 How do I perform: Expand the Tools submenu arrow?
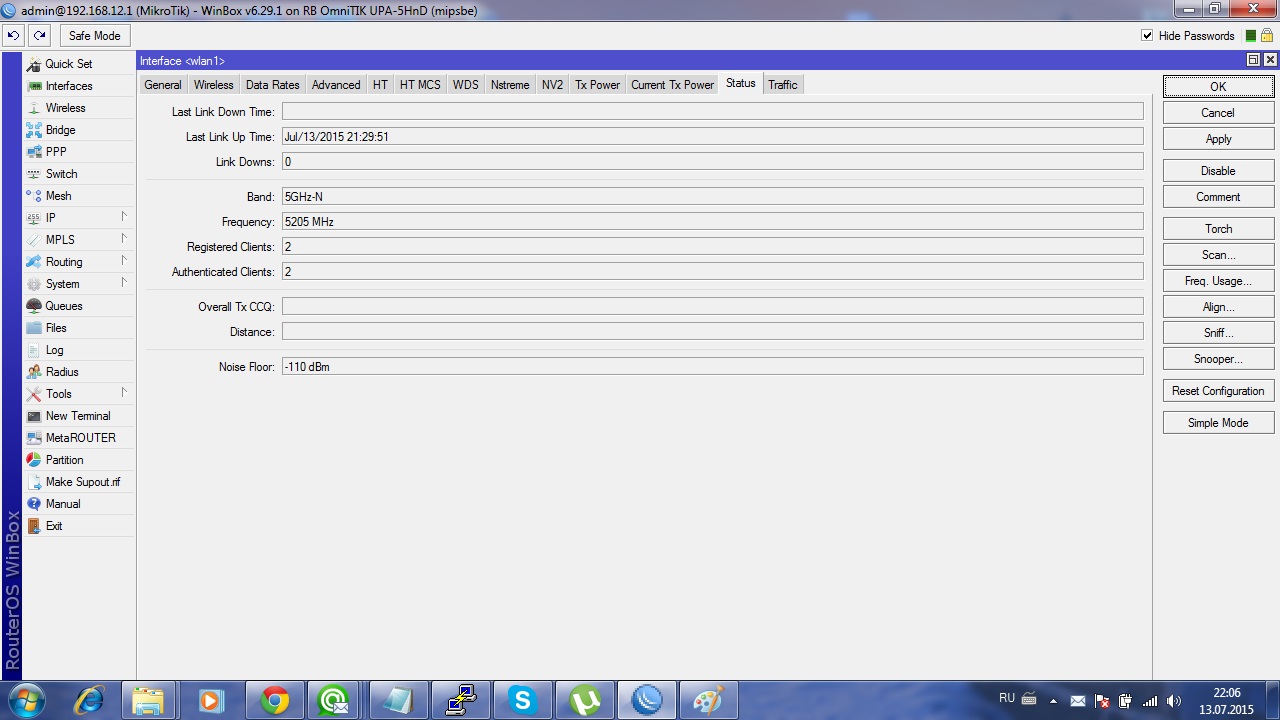pyautogui.click(x=124, y=393)
